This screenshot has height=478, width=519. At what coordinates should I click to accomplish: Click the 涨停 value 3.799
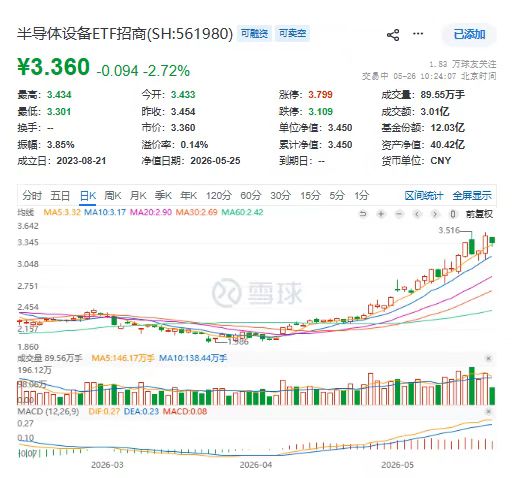point(320,95)
